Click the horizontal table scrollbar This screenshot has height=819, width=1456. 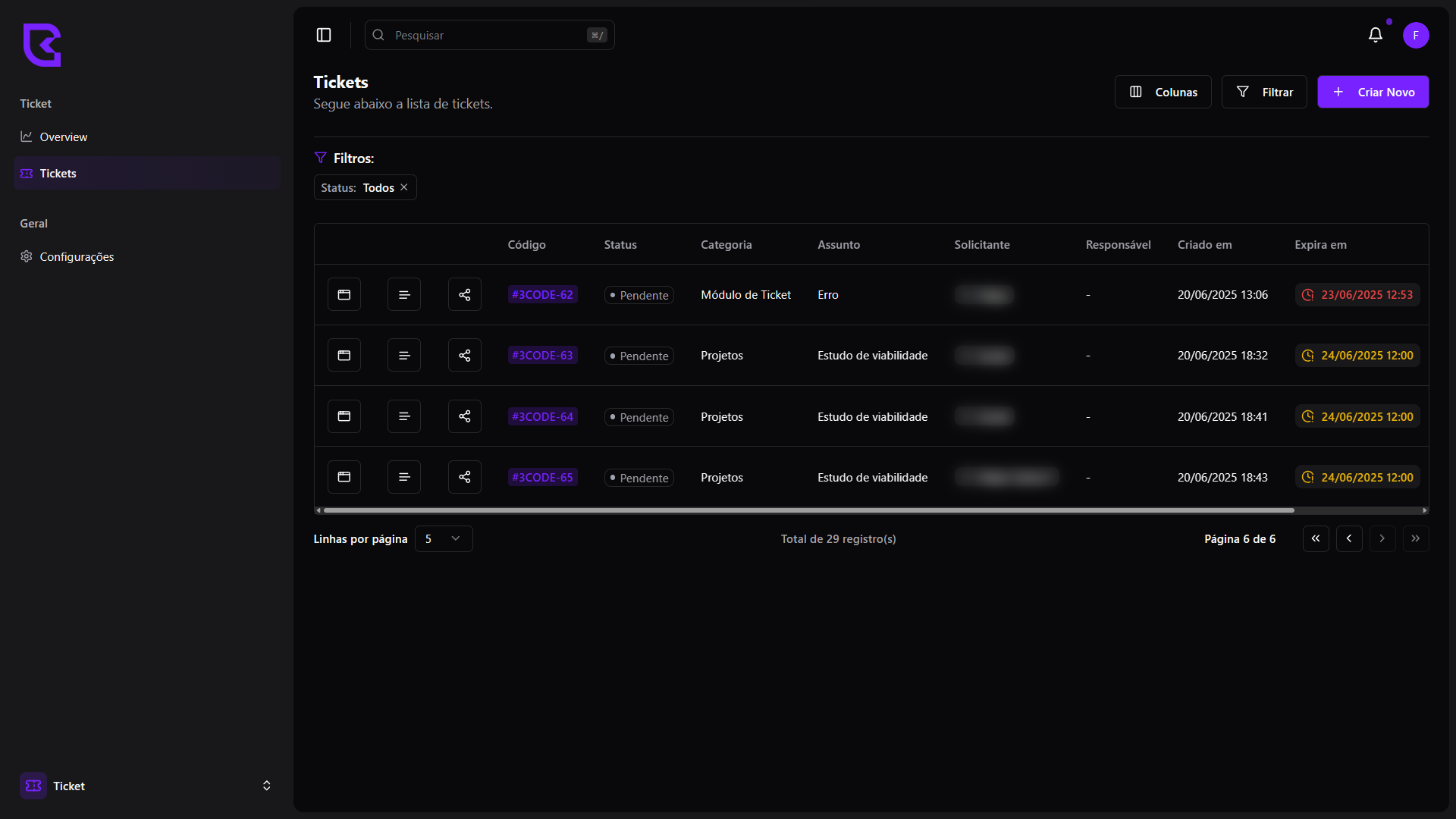[808, 510]
